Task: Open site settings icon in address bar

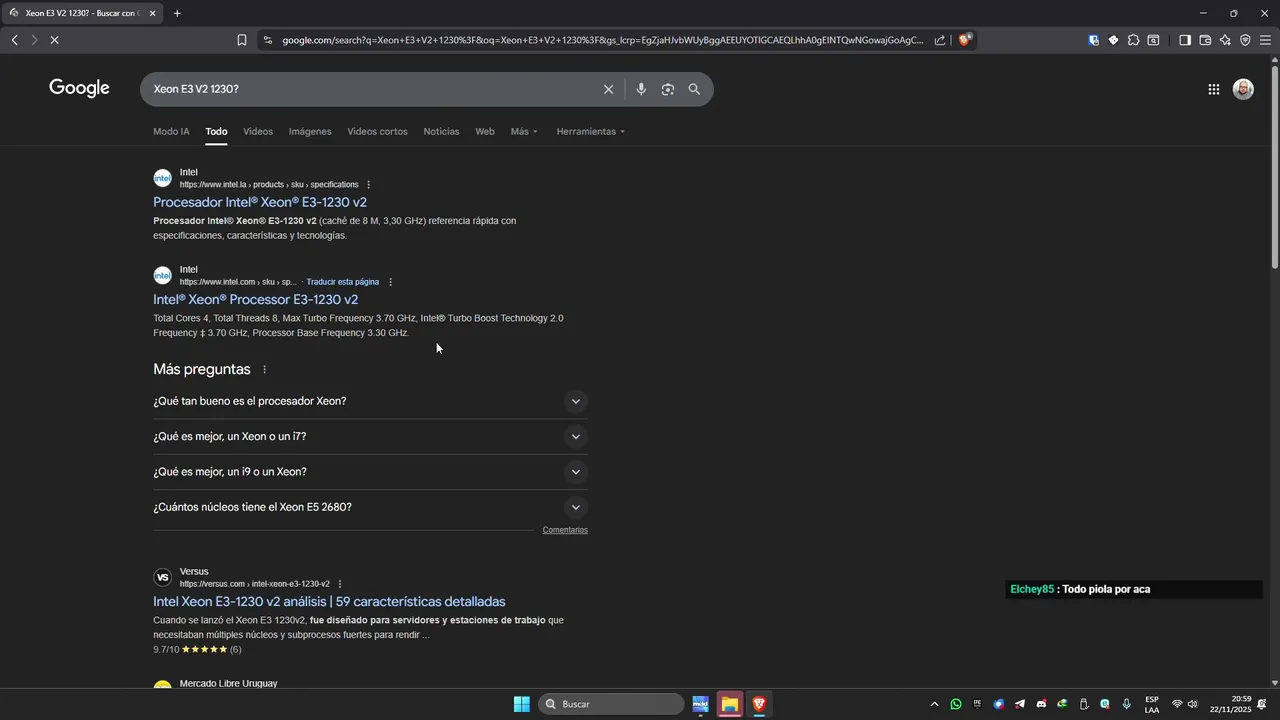Action: click(x=267, y=40)
